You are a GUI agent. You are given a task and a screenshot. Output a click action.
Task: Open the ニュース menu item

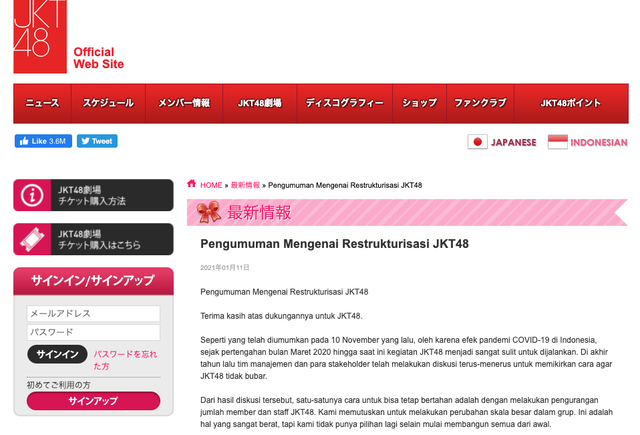tap(42, 103)
